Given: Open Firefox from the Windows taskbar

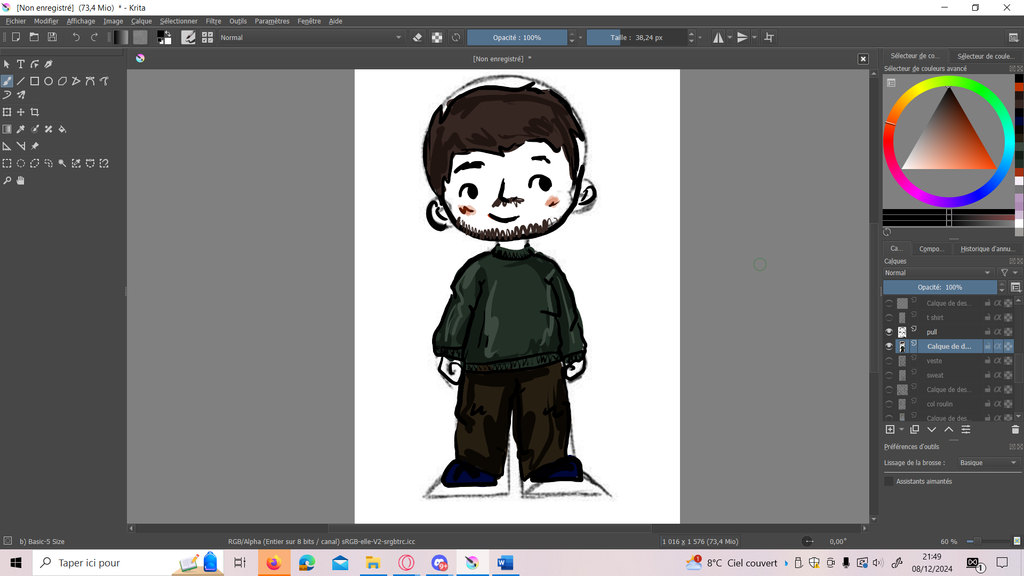Looking at the screenshot, I should [x=273, y=563].
